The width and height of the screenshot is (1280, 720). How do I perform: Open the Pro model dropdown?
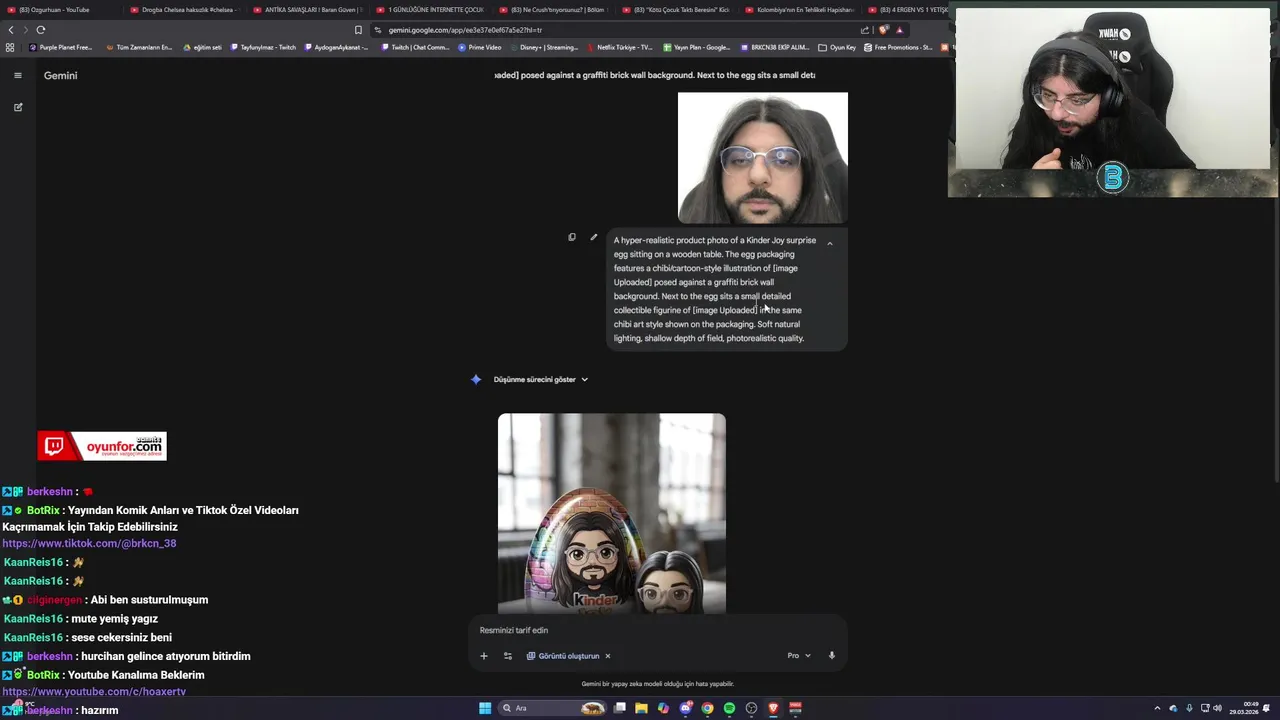pos(798,656)
